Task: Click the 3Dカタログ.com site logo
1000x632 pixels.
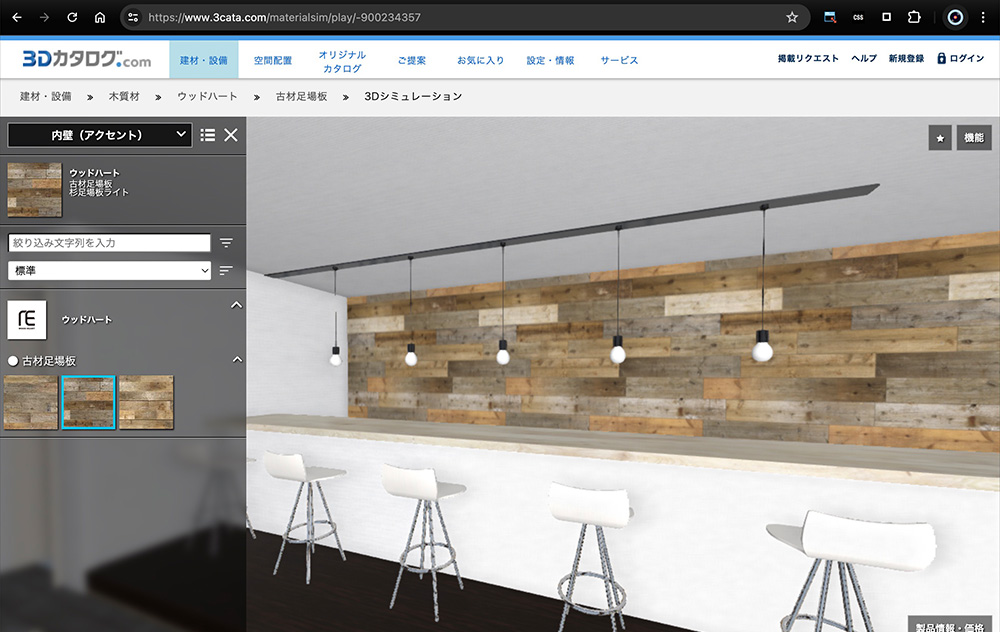Action: [x=87, y=60]
